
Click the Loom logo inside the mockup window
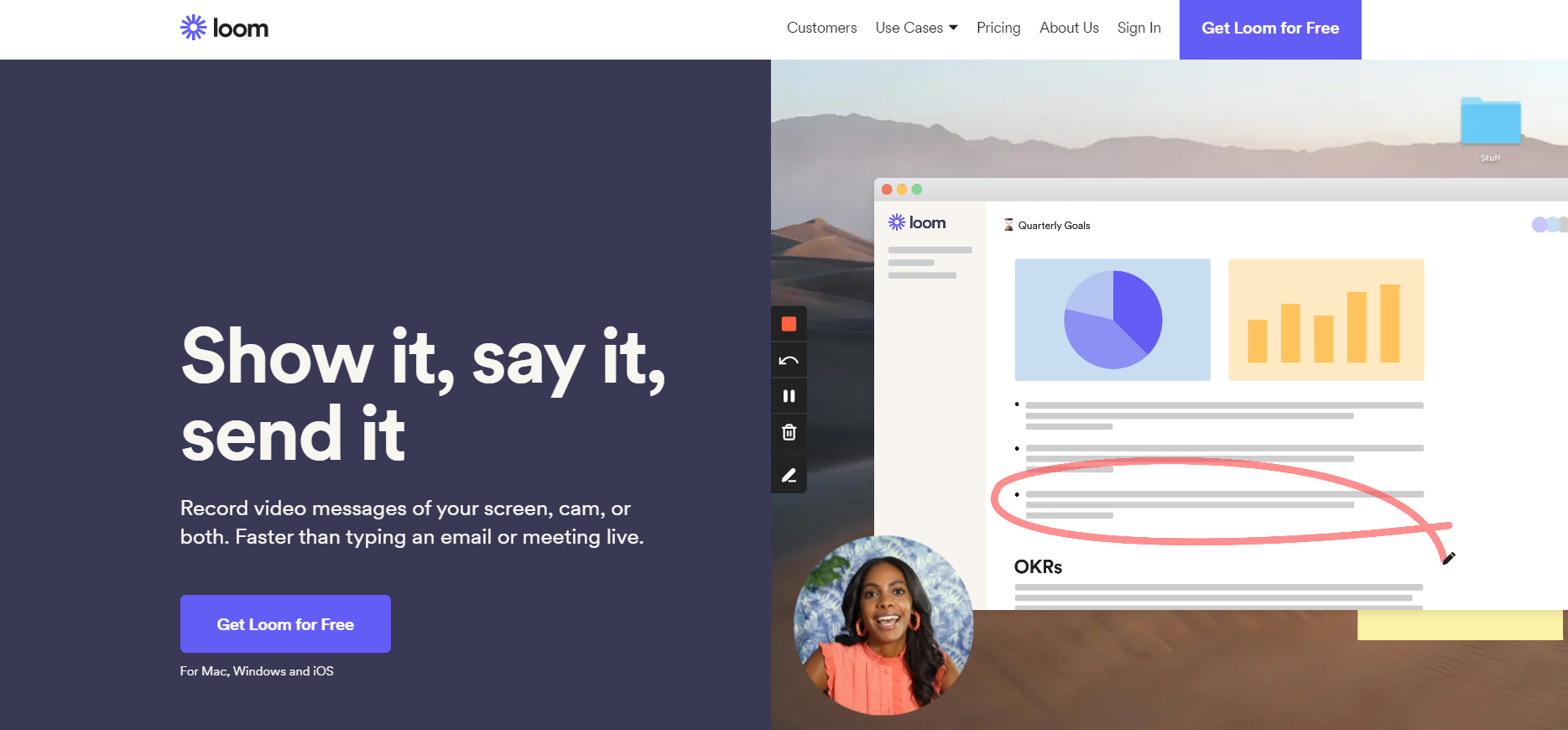coord(917,222)
